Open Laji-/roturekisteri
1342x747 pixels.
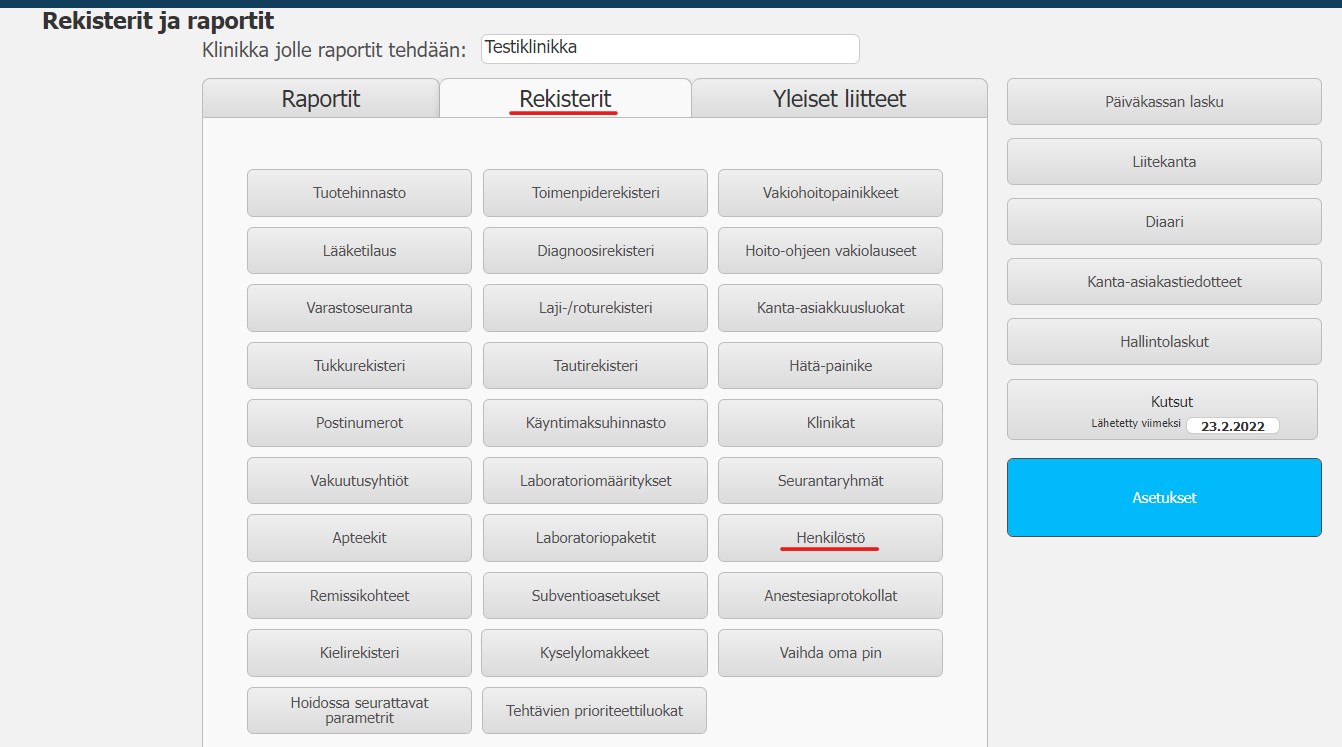tap(595, 308)
